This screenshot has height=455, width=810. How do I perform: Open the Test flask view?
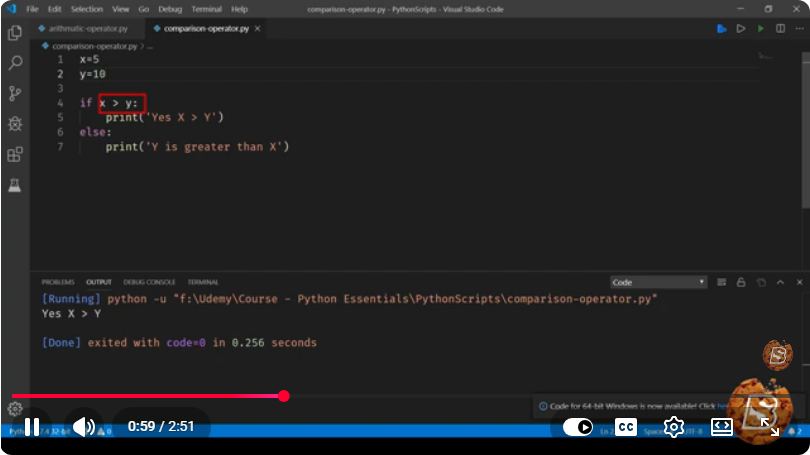pos(15,185)
